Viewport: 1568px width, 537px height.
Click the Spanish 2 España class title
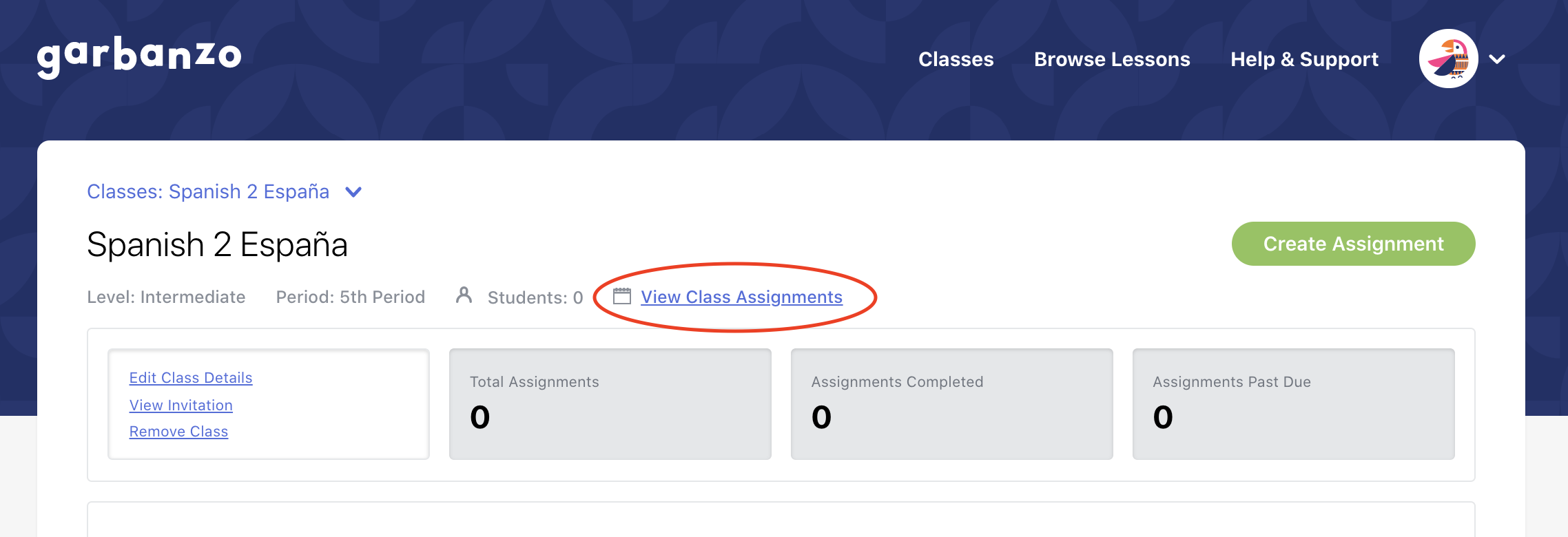pyautogui.click(x=218, y=244)
